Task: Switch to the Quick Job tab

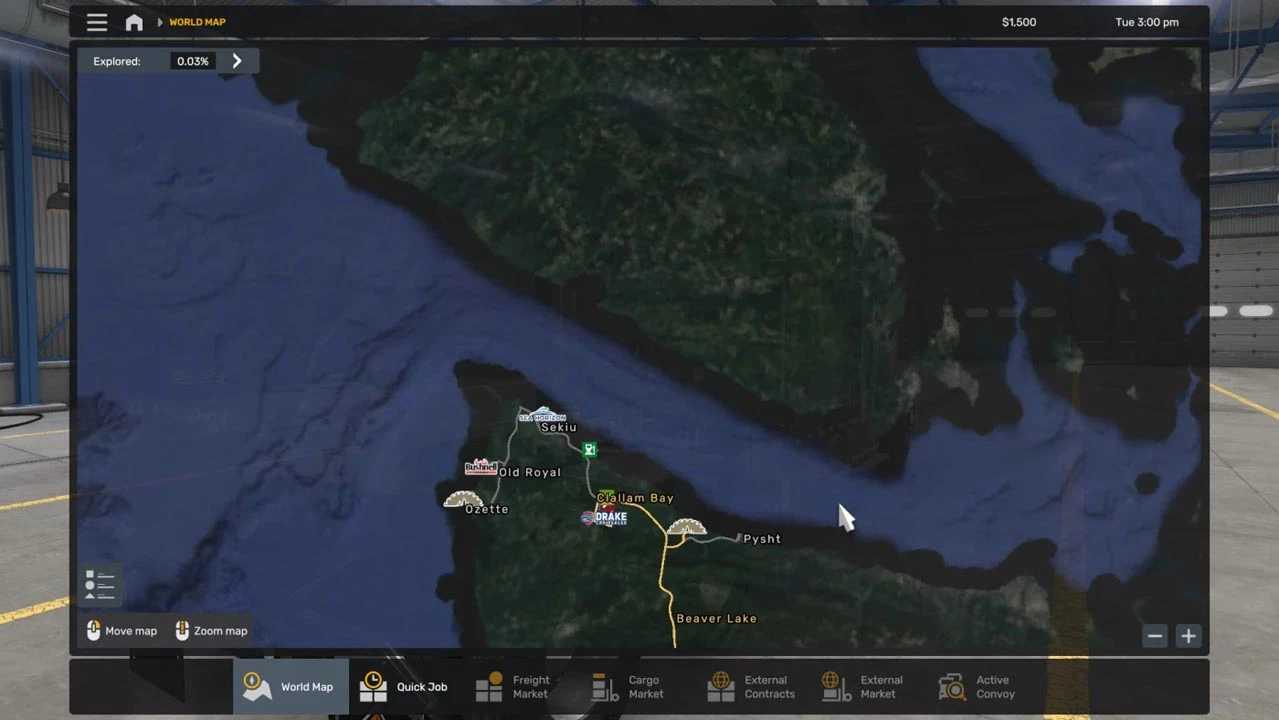Action: coord(404,687)
